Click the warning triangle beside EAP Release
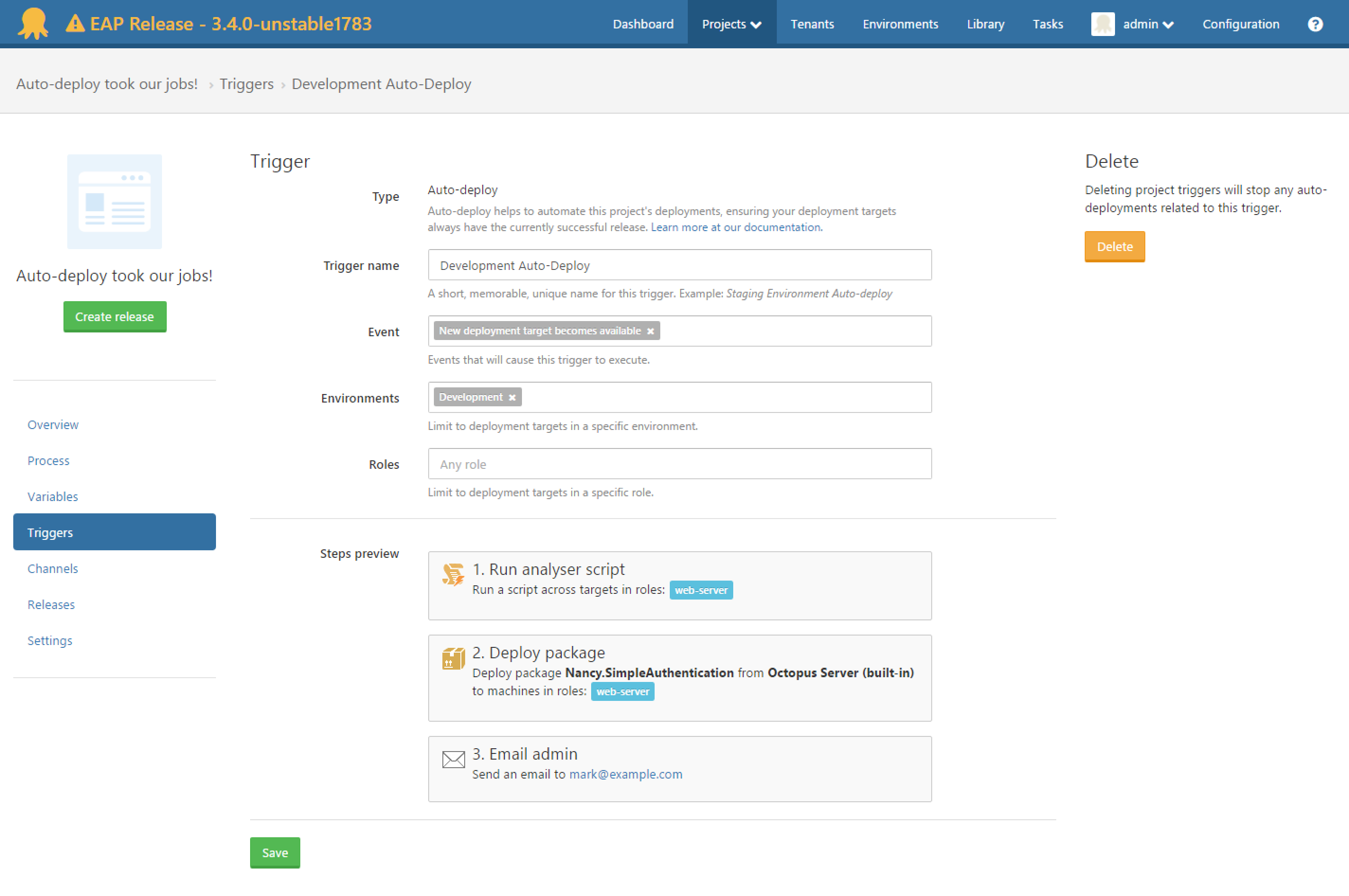This screenshot has height=896, width=1349. coord(75,23)
